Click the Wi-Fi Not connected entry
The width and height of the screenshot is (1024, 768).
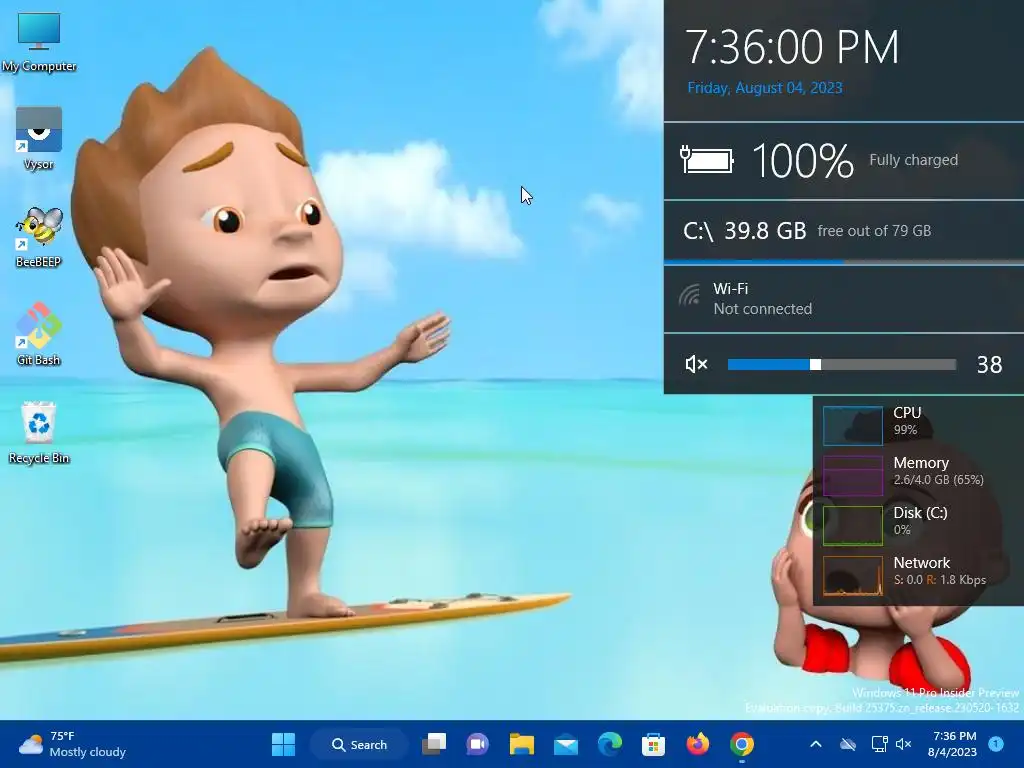point(844,298)
